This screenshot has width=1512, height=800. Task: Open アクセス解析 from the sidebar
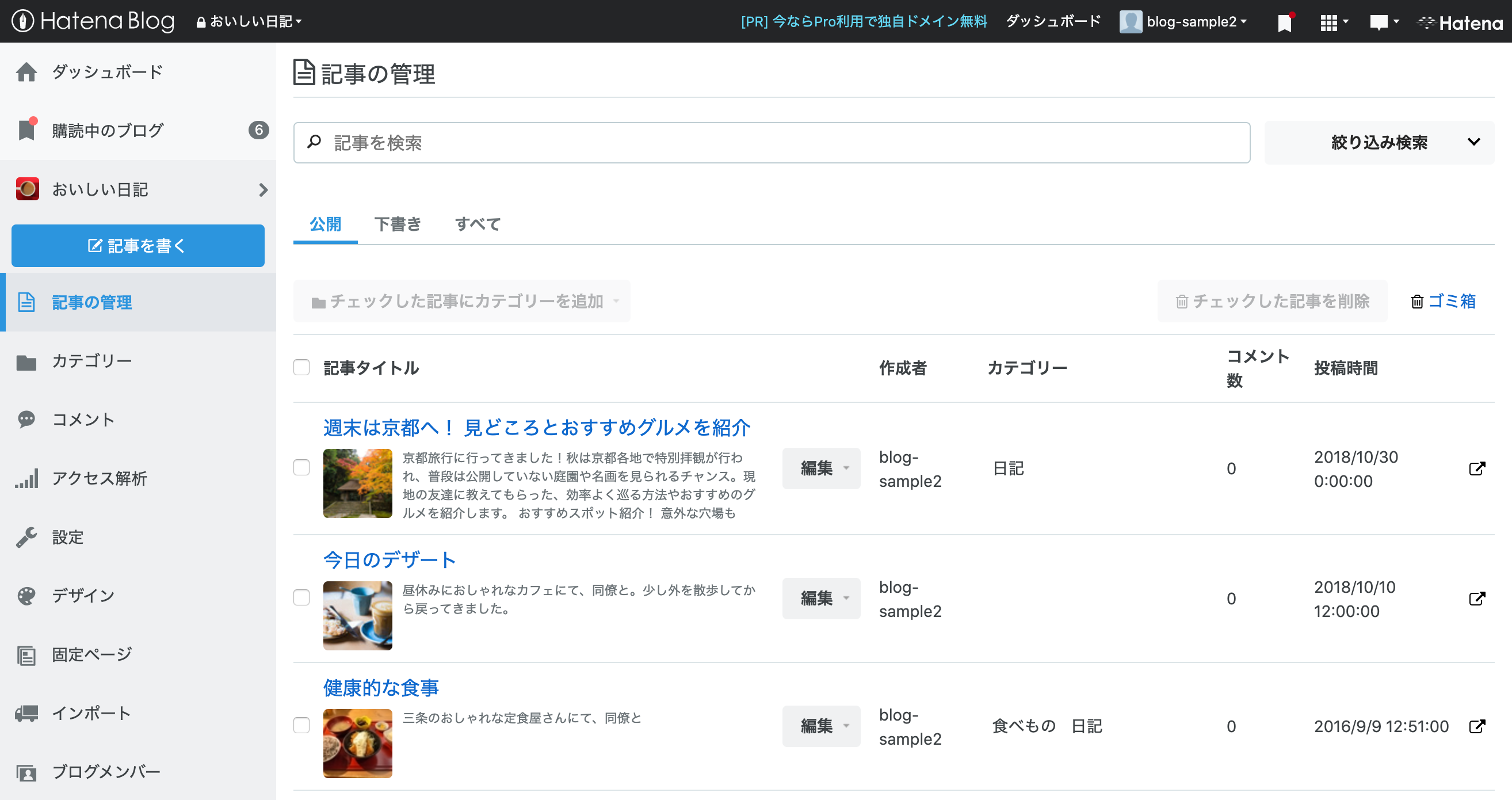click(98, 478)
